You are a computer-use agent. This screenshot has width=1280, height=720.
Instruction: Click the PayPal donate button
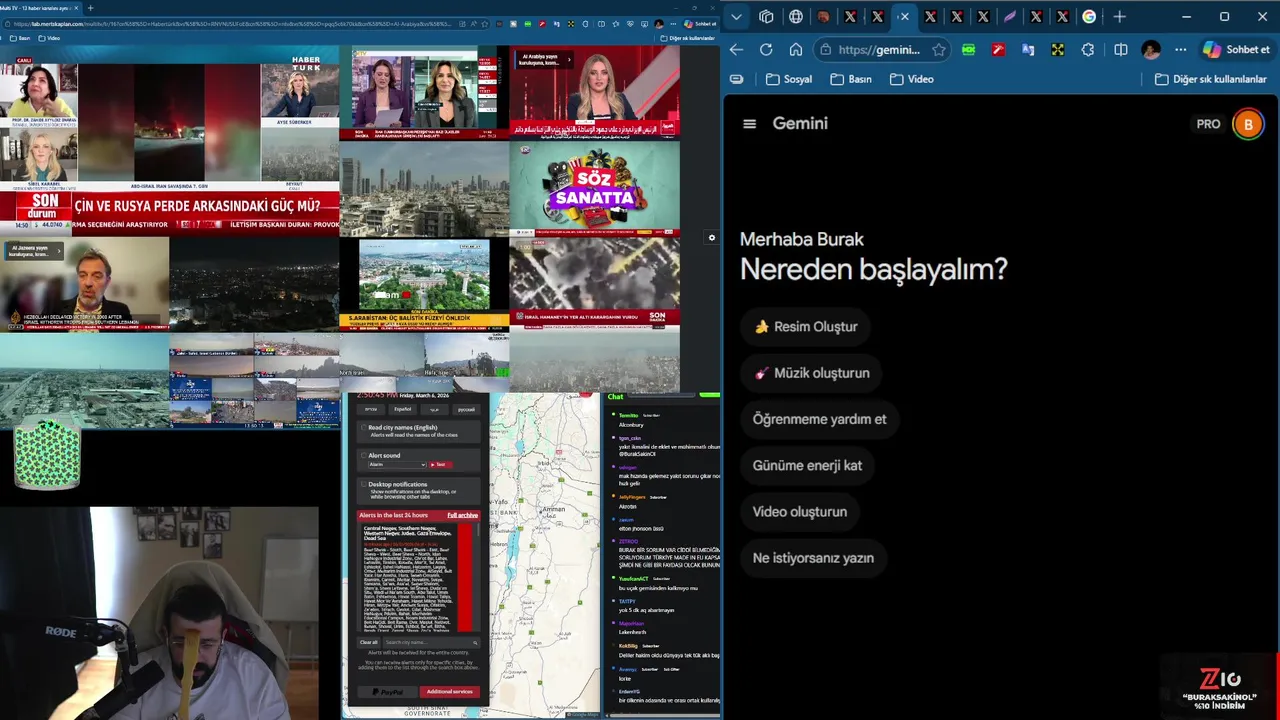[387, 692]
